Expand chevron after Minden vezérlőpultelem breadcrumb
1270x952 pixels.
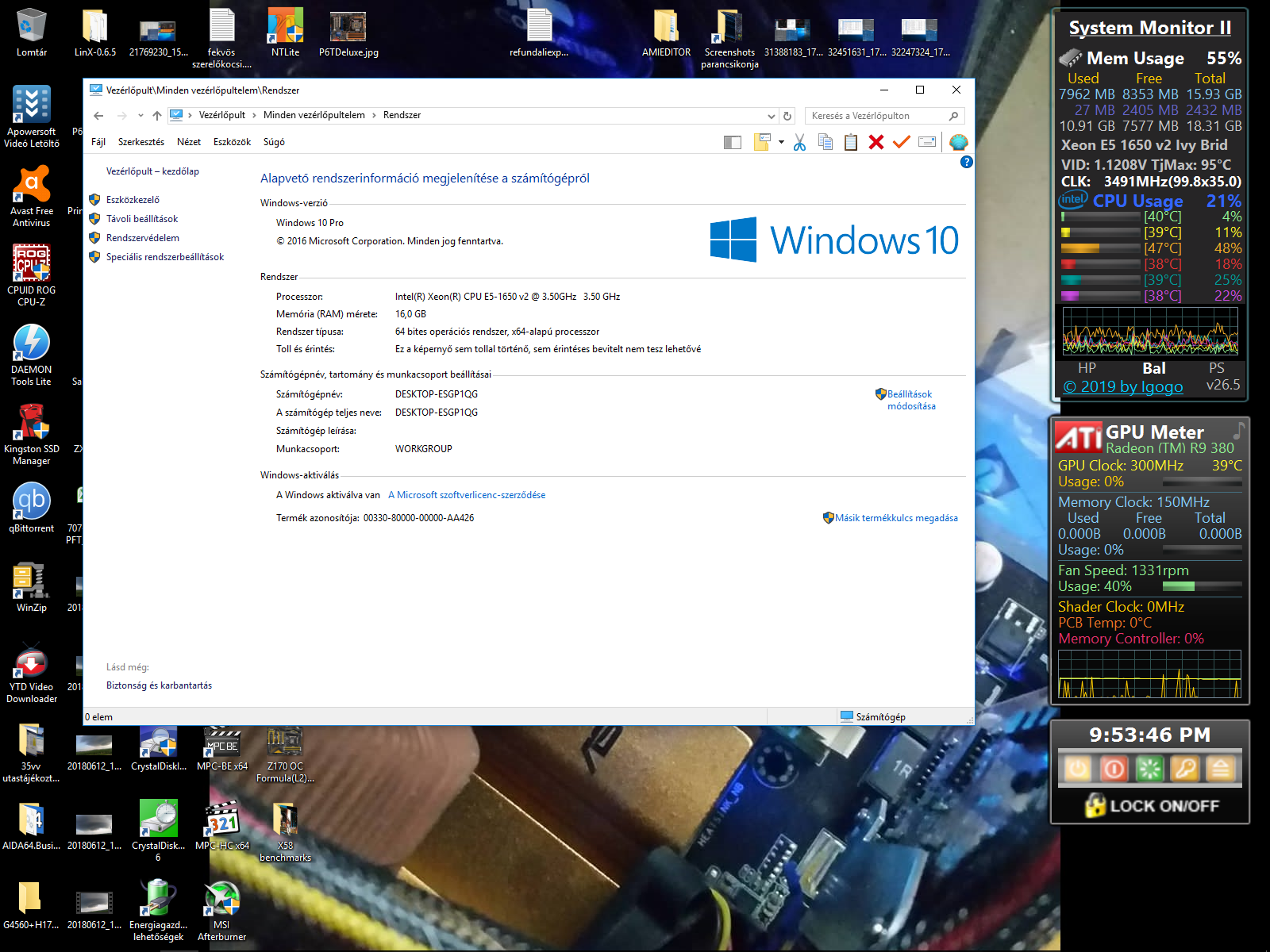point(375,115)
